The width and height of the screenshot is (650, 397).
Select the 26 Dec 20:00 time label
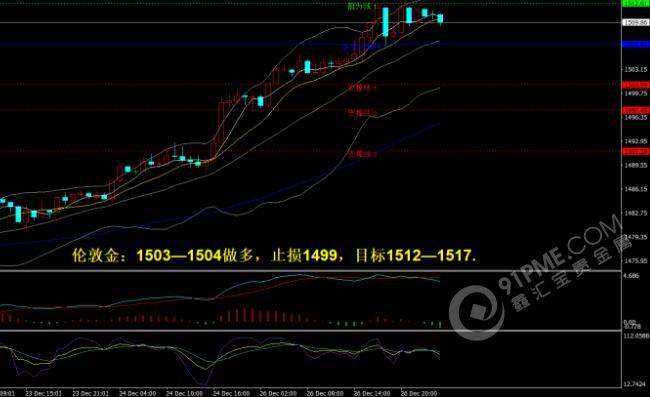[x=419, y=393]
